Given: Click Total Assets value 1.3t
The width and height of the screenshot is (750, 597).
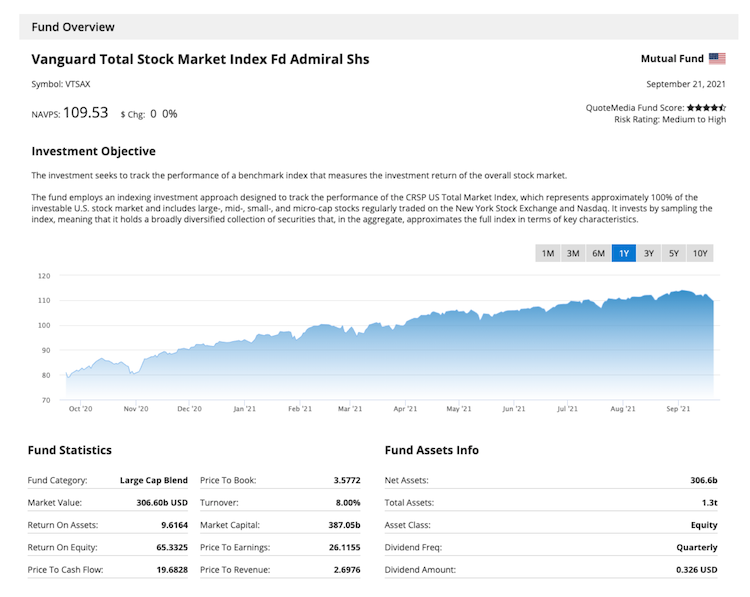Looking at the screenshot, I should tap(709, 503).
